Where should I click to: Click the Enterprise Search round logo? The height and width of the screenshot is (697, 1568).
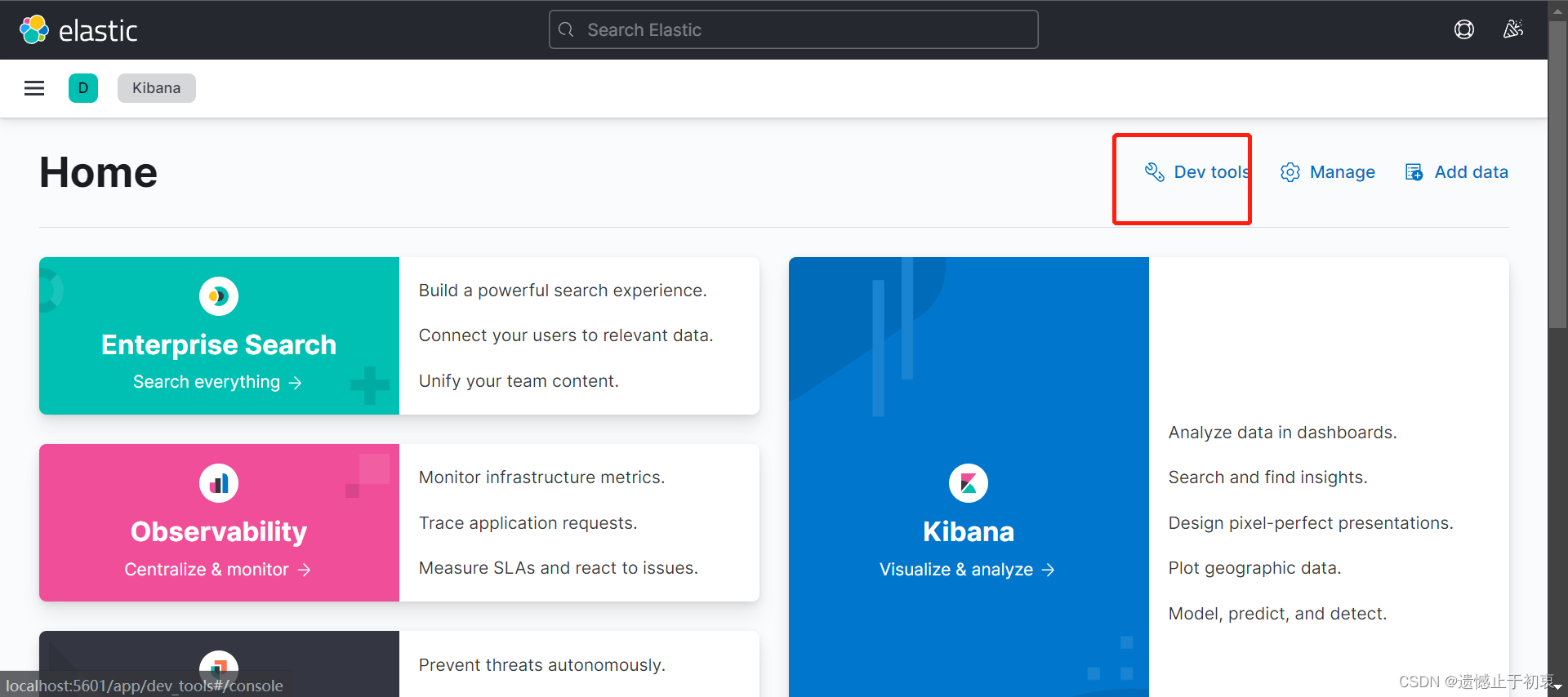(x=219, y=296)
